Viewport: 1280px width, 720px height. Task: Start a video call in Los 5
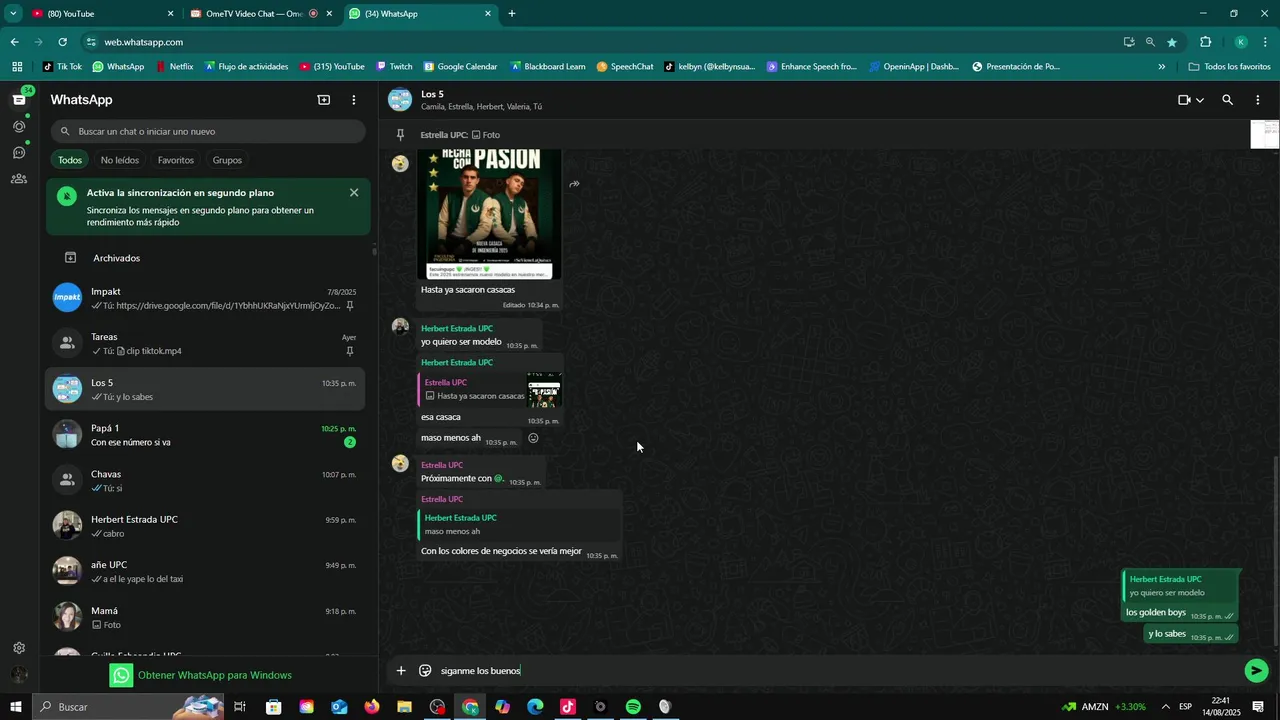coord(1184,100)
